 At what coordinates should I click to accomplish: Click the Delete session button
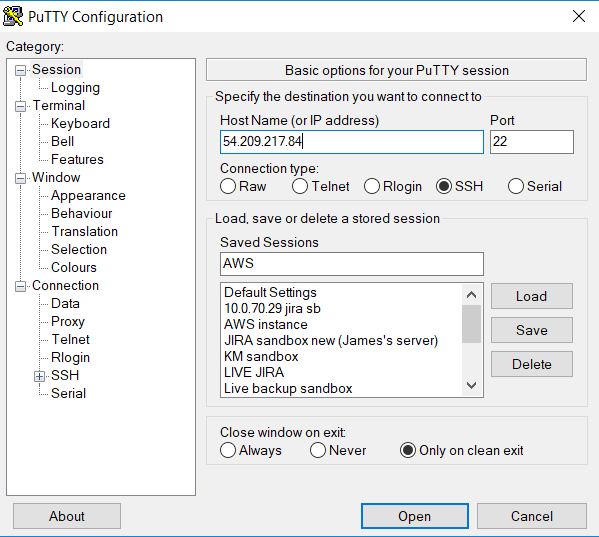(x=531, y=364)
